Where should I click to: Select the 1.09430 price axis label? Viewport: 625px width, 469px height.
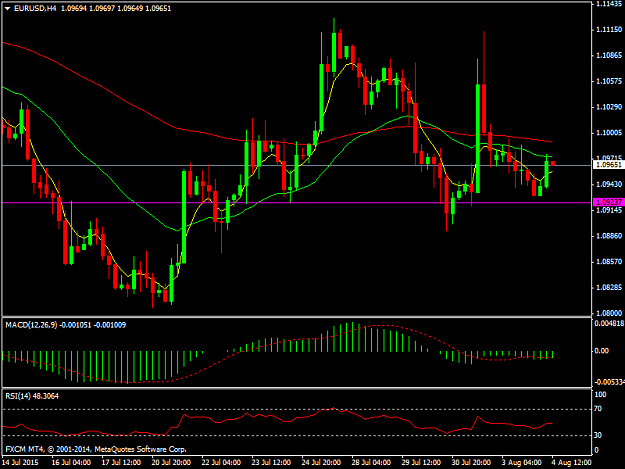[x=609, y=184]
